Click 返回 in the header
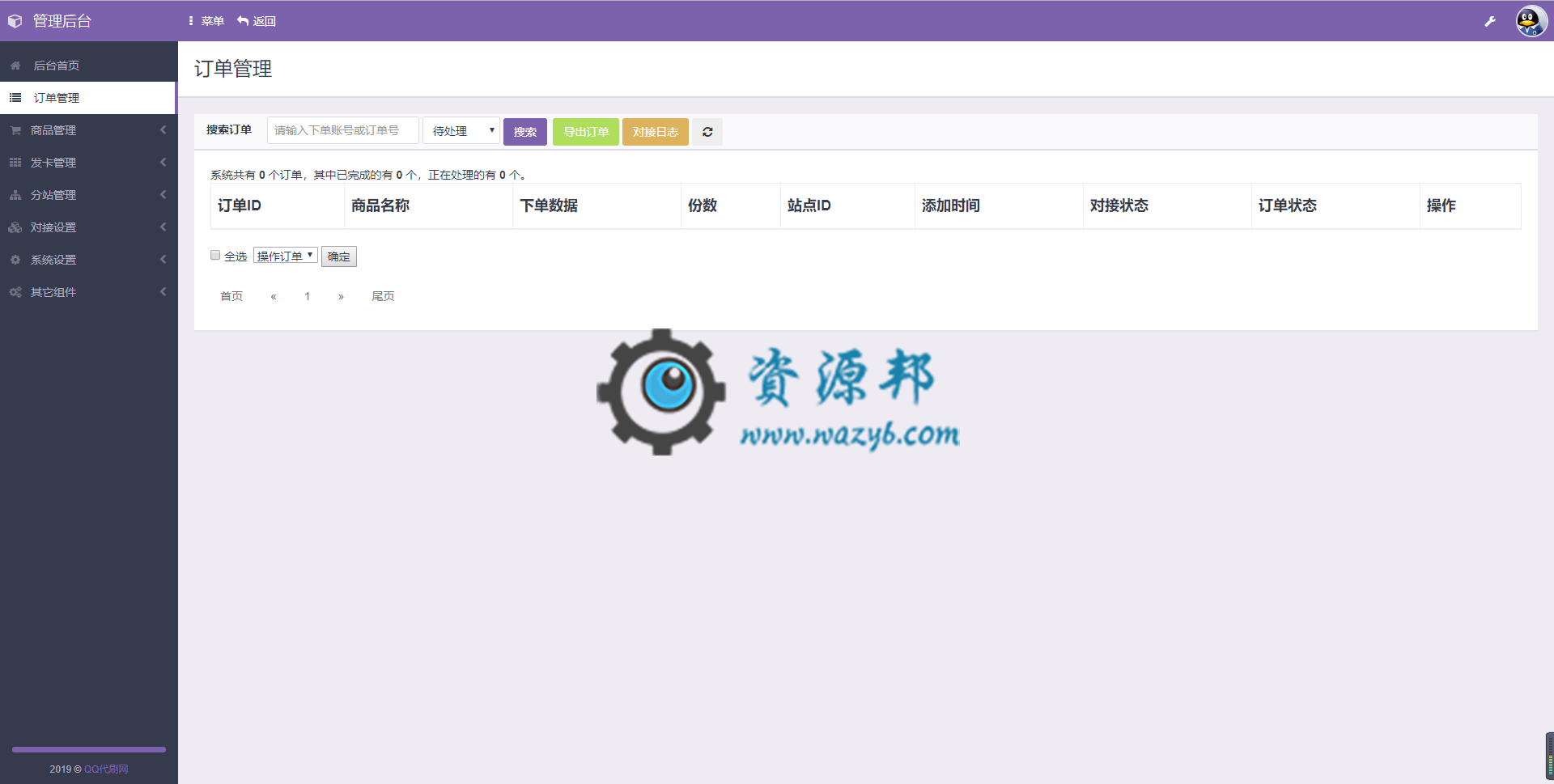 (257, 21)
